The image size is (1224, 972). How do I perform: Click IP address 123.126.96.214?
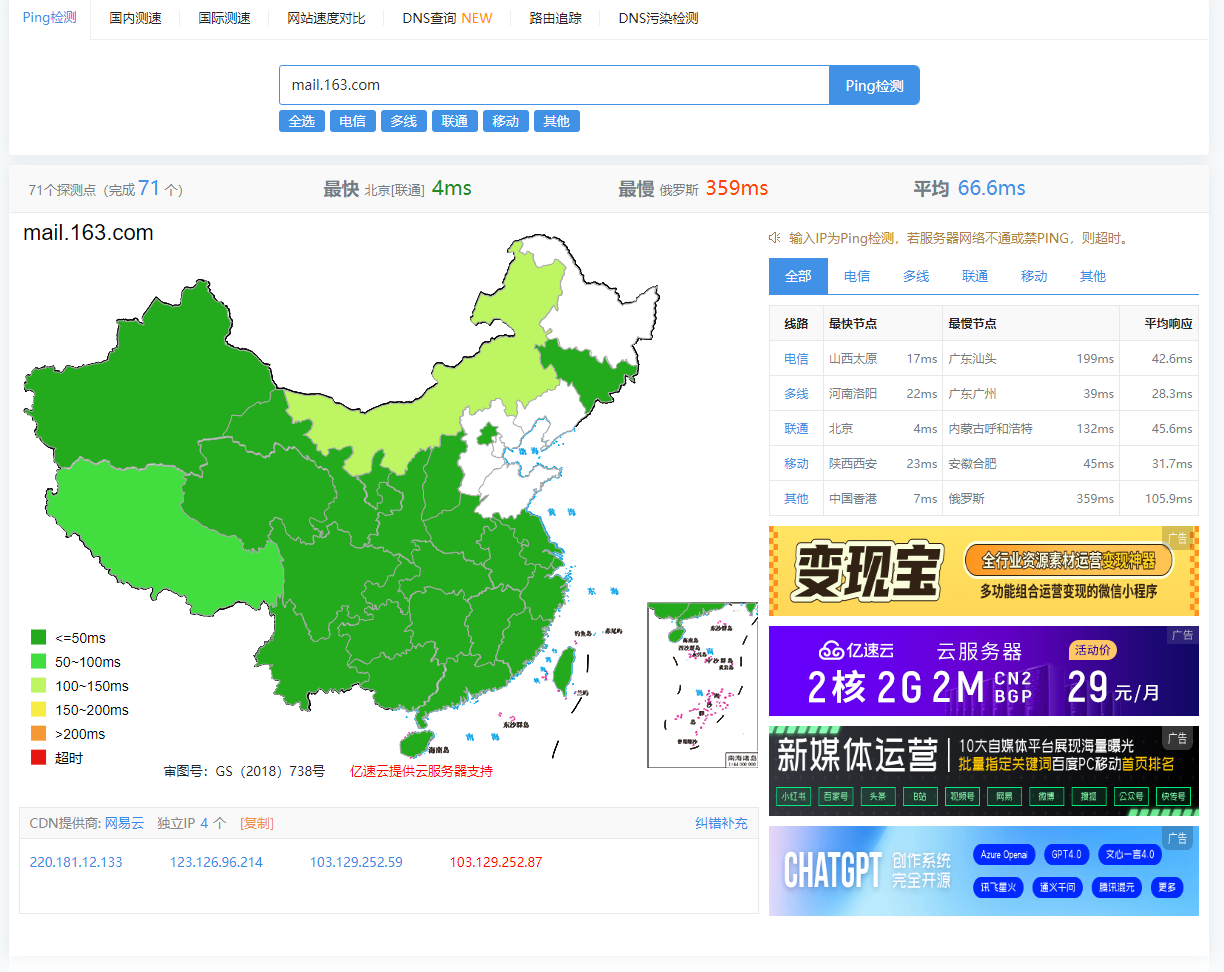click(216, 862)
